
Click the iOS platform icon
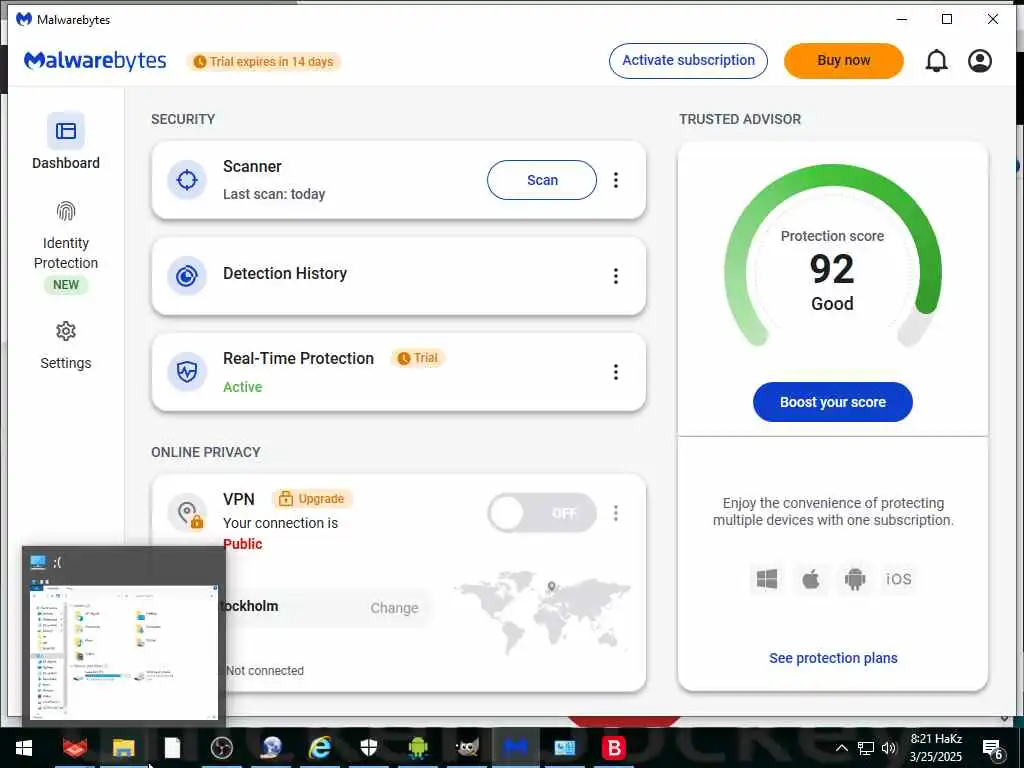[899, 579]
